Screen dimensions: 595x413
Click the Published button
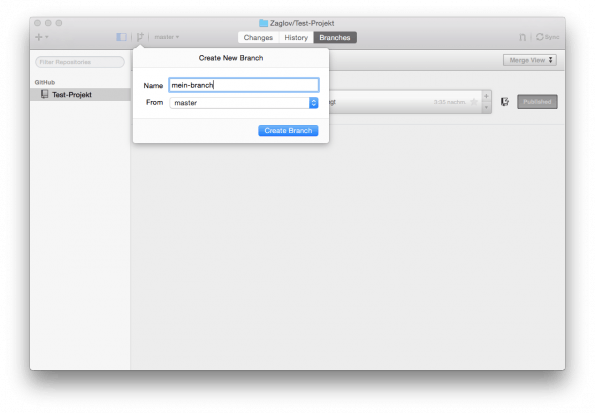click(537, 102)
